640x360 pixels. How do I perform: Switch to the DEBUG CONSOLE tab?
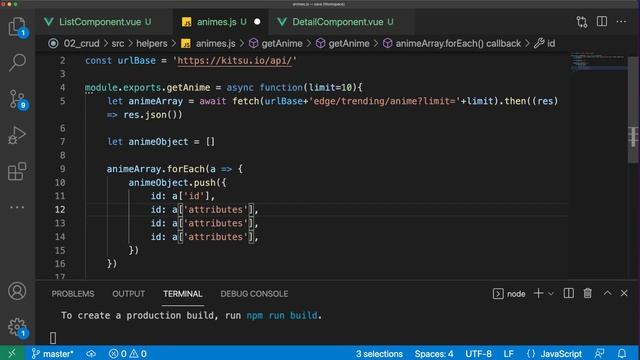coord(254,294)
